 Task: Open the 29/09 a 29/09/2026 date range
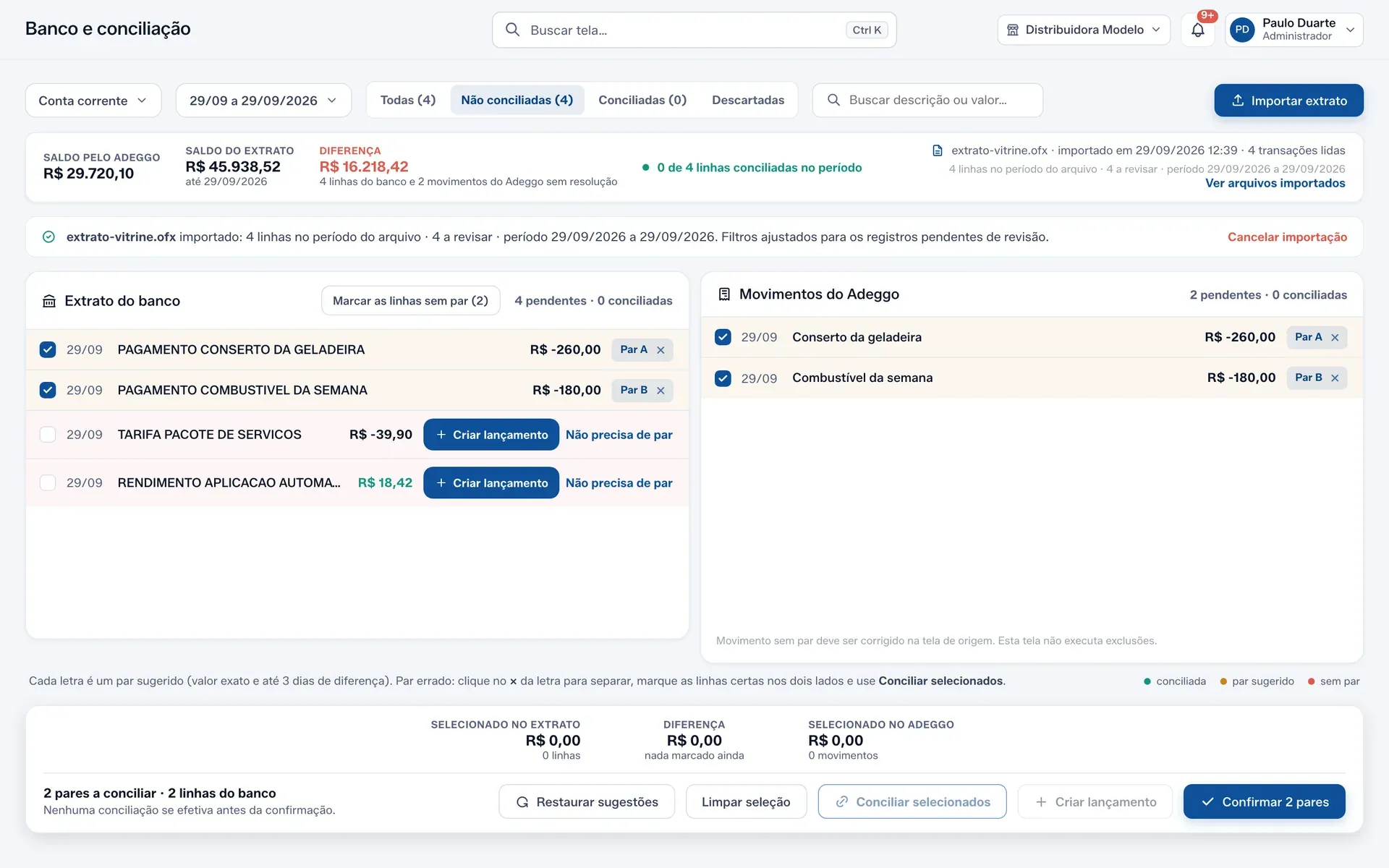coord(263,101)
